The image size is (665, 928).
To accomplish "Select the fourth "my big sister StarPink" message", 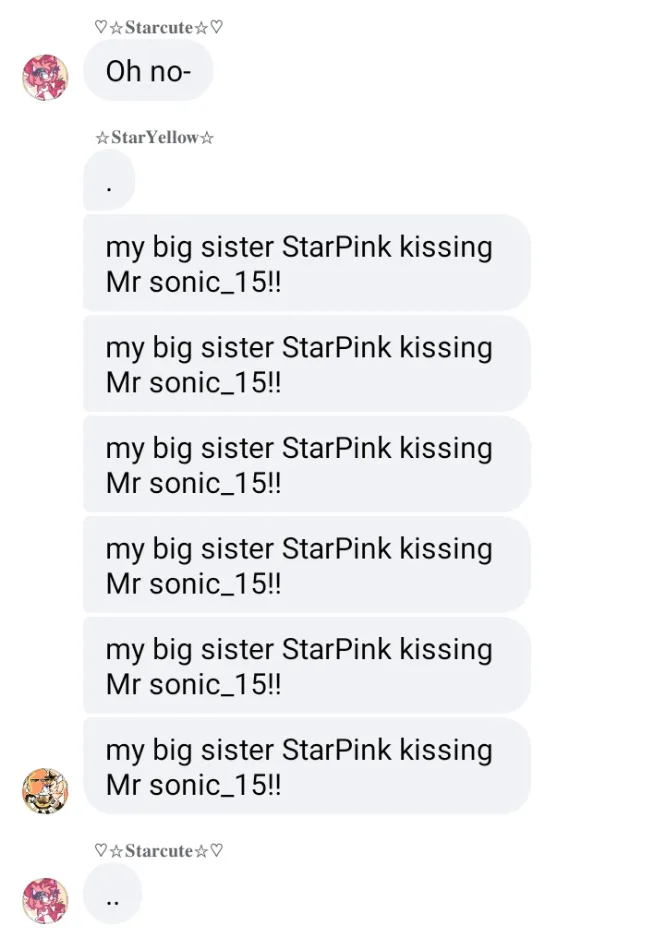I will click(305, 565).
